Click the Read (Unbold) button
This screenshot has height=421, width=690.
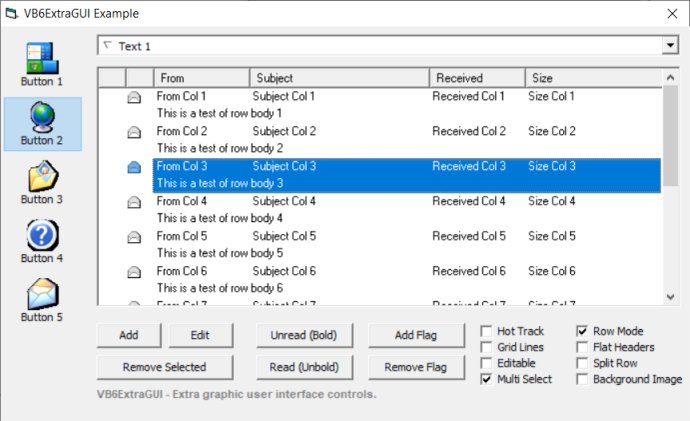[x=304, y=367]
